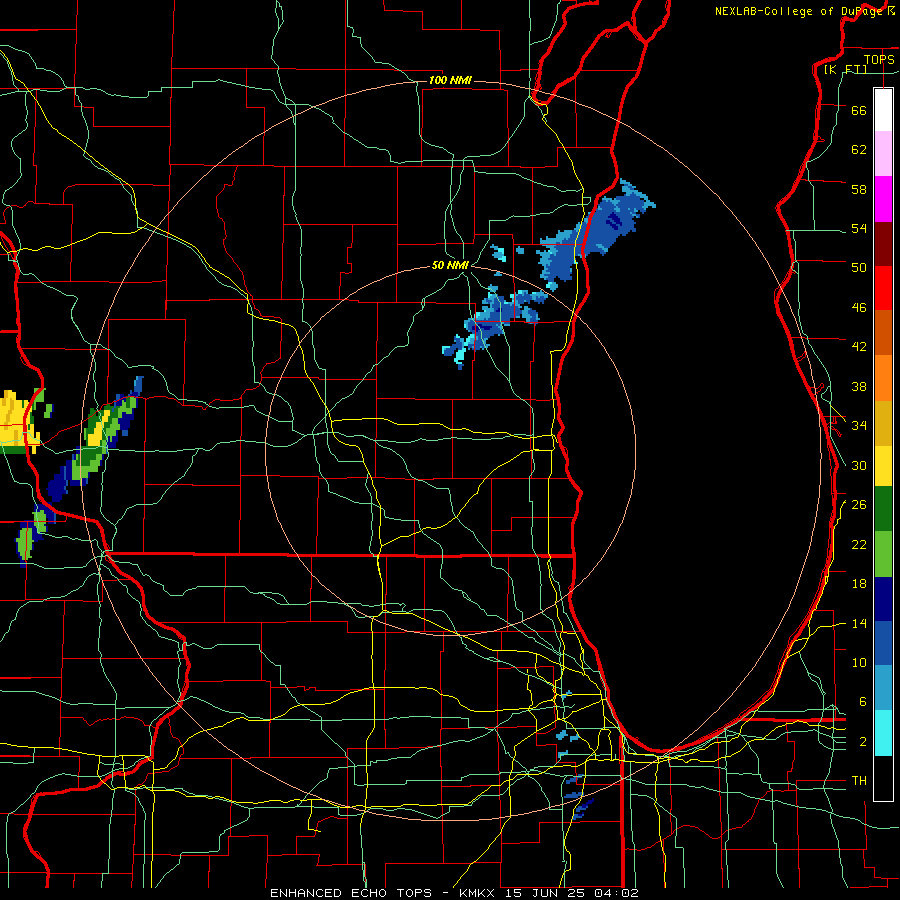Click the 26 legend value
The height and width of the screenshot is (900, 900).
click(x=859, y=505)
